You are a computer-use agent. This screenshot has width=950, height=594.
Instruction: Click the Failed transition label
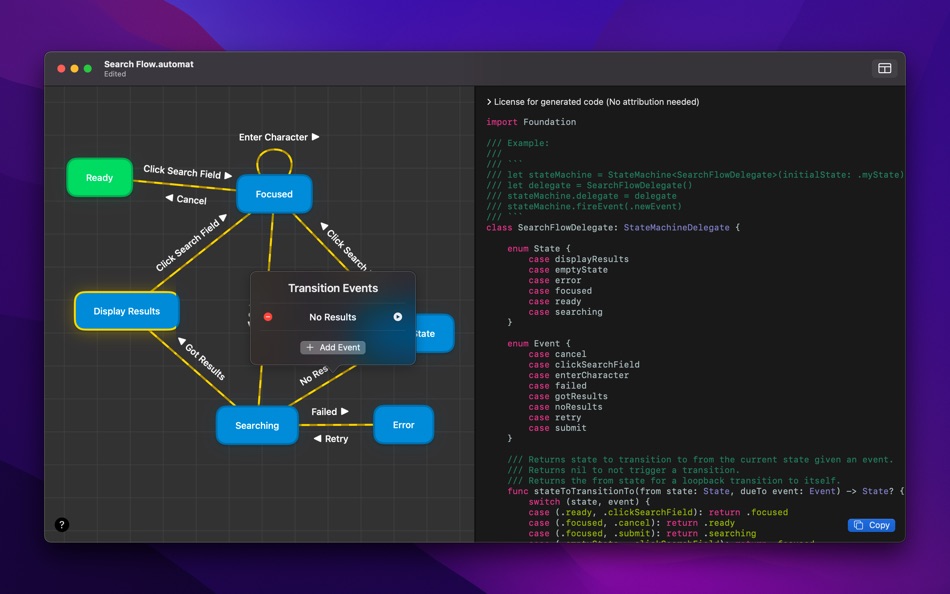coord(330,412)
